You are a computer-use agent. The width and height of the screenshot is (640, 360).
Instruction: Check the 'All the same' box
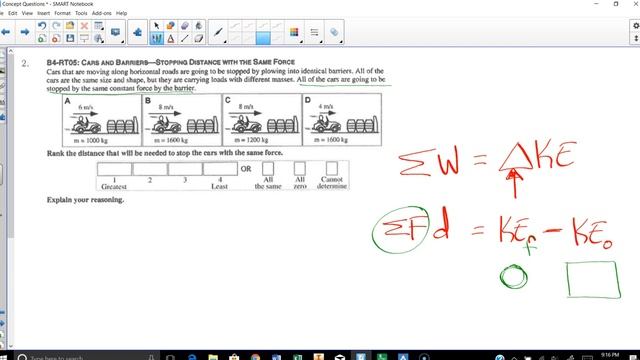pos(268,169)
